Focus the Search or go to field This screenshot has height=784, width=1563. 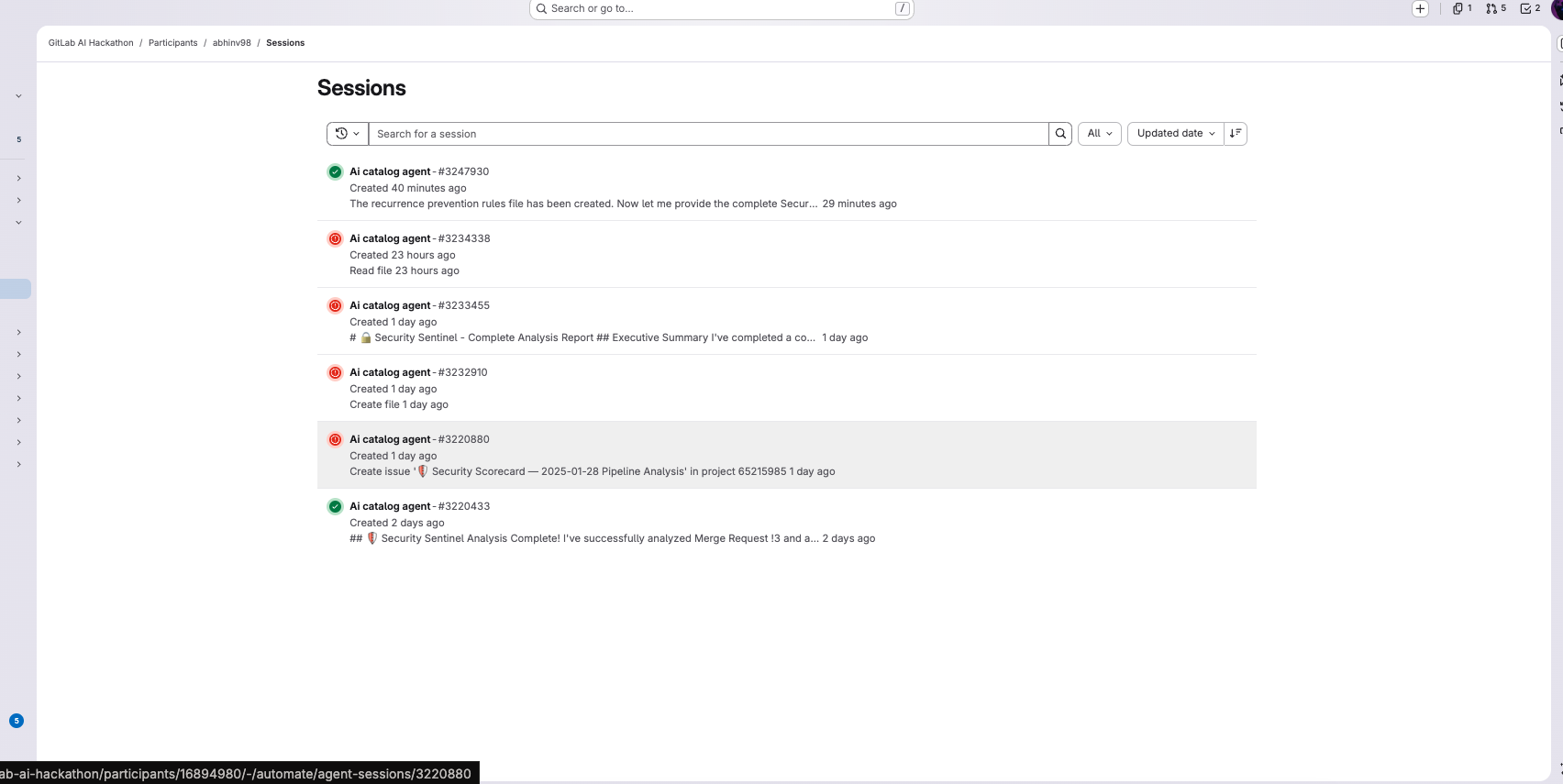click(722, 8)
